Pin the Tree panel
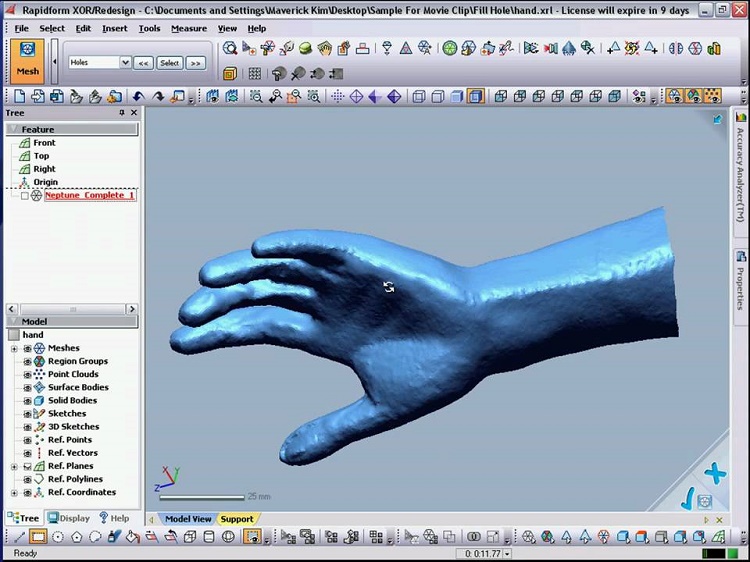750x562 pixels. coord(121,113)
